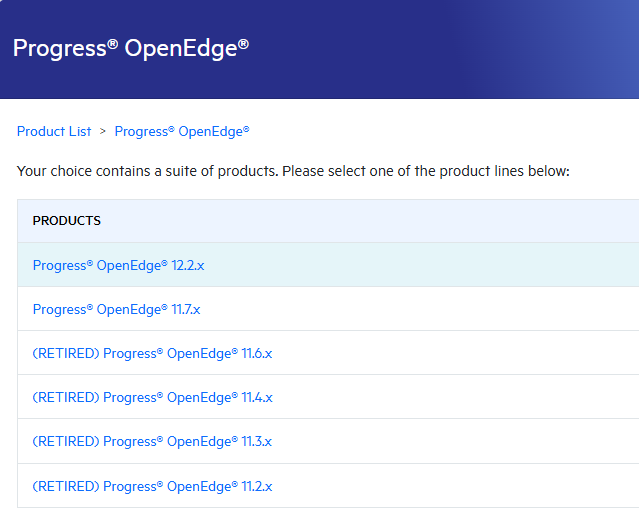Open retired OpenEdge 11.3.x entry
Image resolution: width=639 pixels, height=520 pixels.
[x=152, y=441]
